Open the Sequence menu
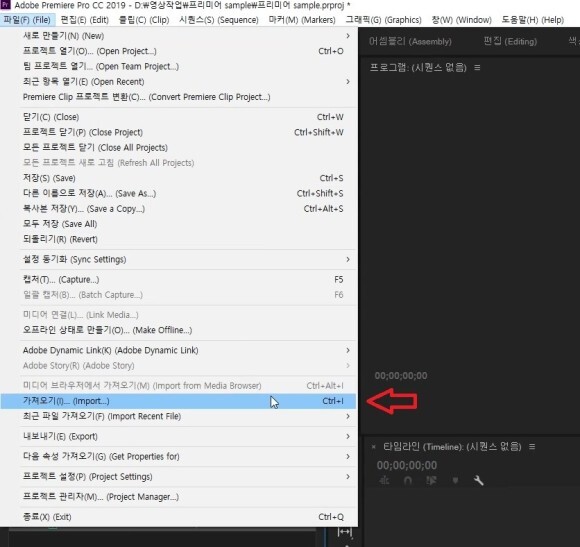This screenshot has width=580, height=547. [219, 20]
